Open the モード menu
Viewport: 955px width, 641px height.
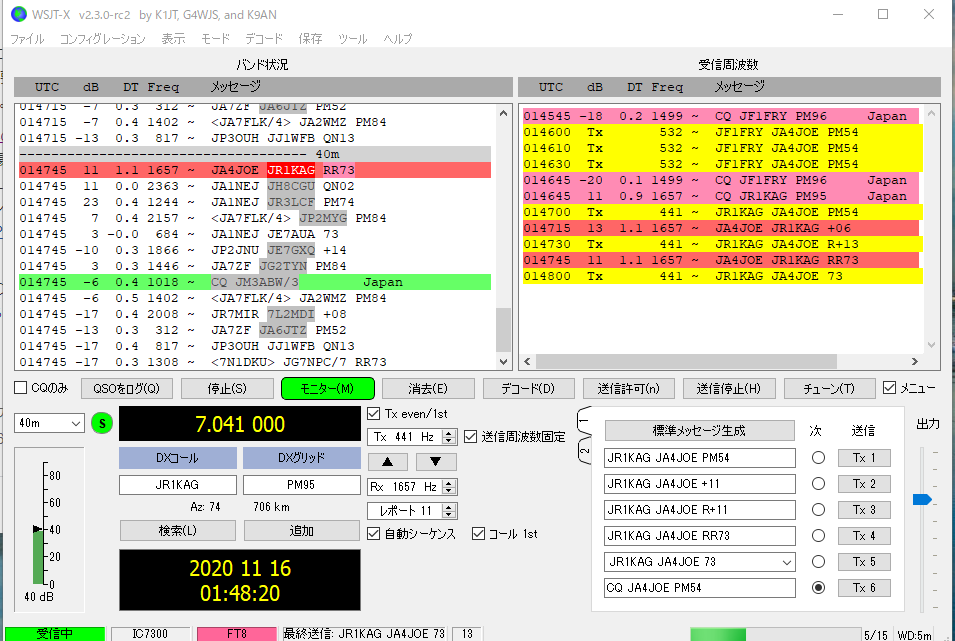(x=216, y=39)
